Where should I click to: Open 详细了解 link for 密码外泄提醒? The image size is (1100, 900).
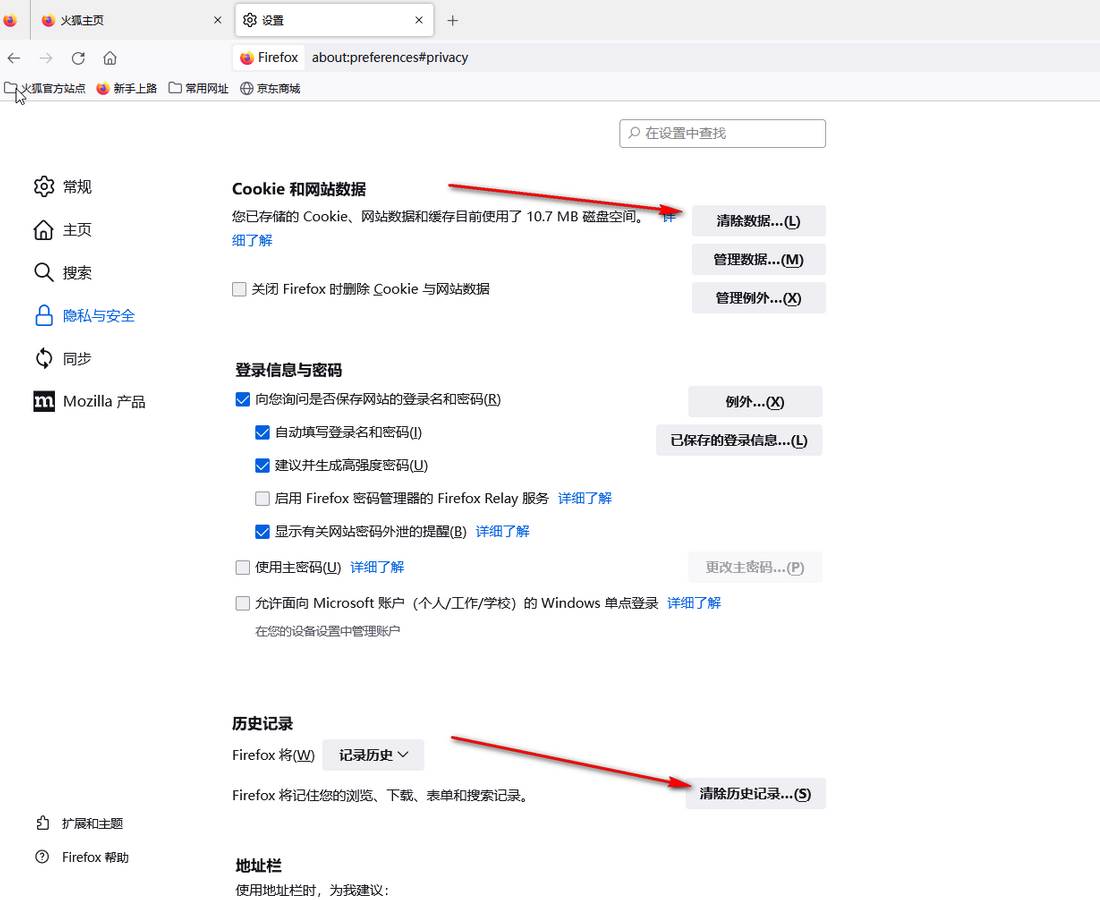(502, 531)
